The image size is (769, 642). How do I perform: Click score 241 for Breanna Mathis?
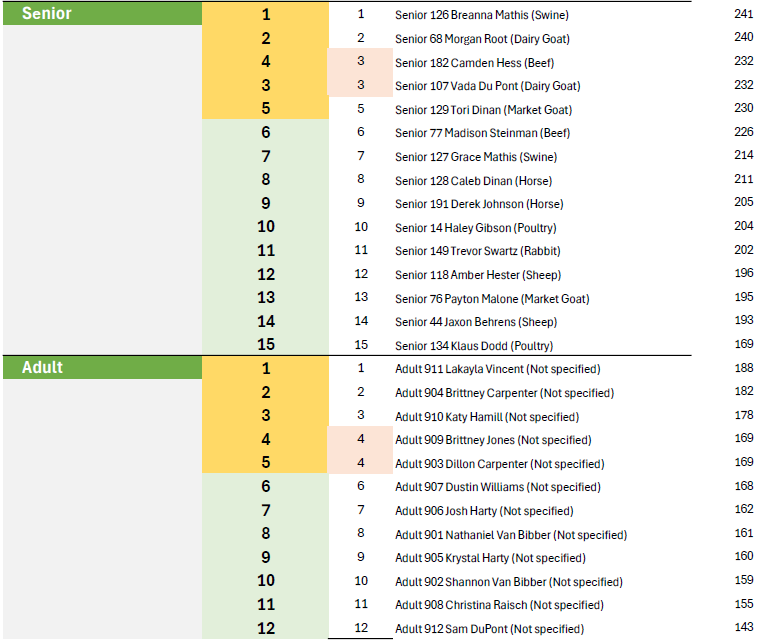click(743, 14)
